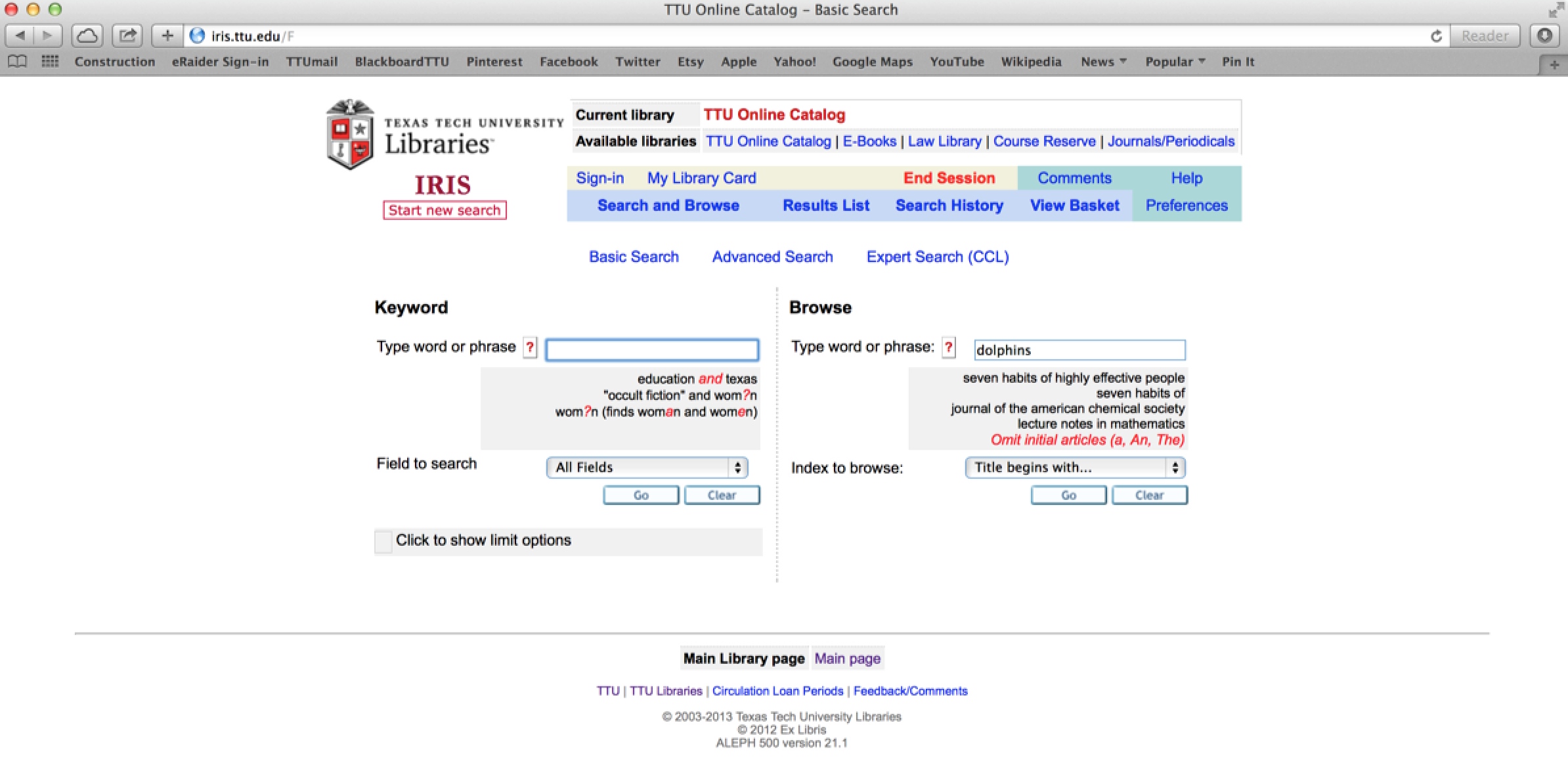Open the Preferences menu item

(x=1187, y=206)
